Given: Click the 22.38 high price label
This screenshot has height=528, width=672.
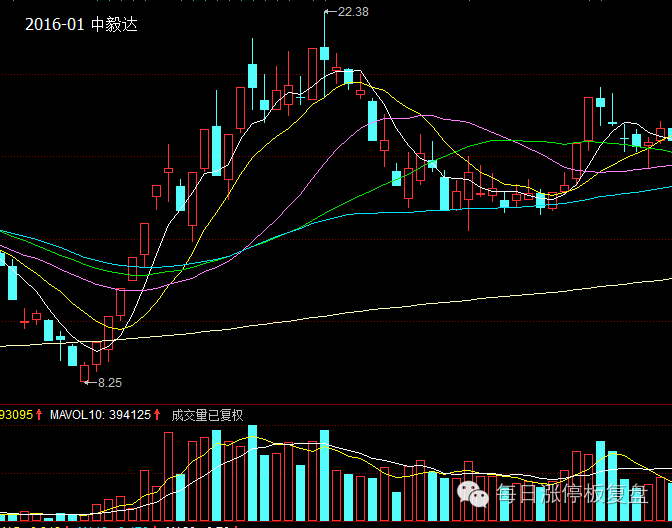Looking at the screenshot, I should click(353, 12).
